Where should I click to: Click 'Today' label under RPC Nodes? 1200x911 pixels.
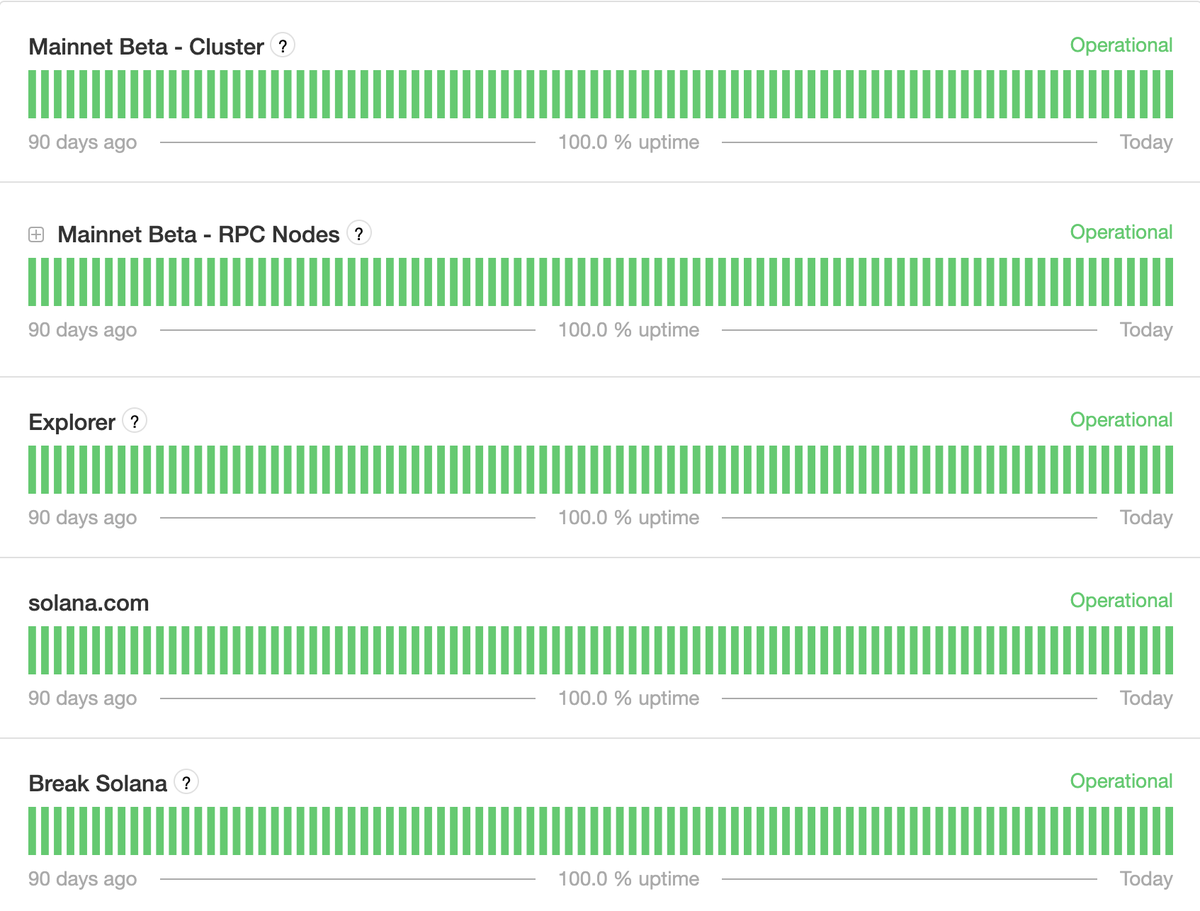click(1146, 330)
